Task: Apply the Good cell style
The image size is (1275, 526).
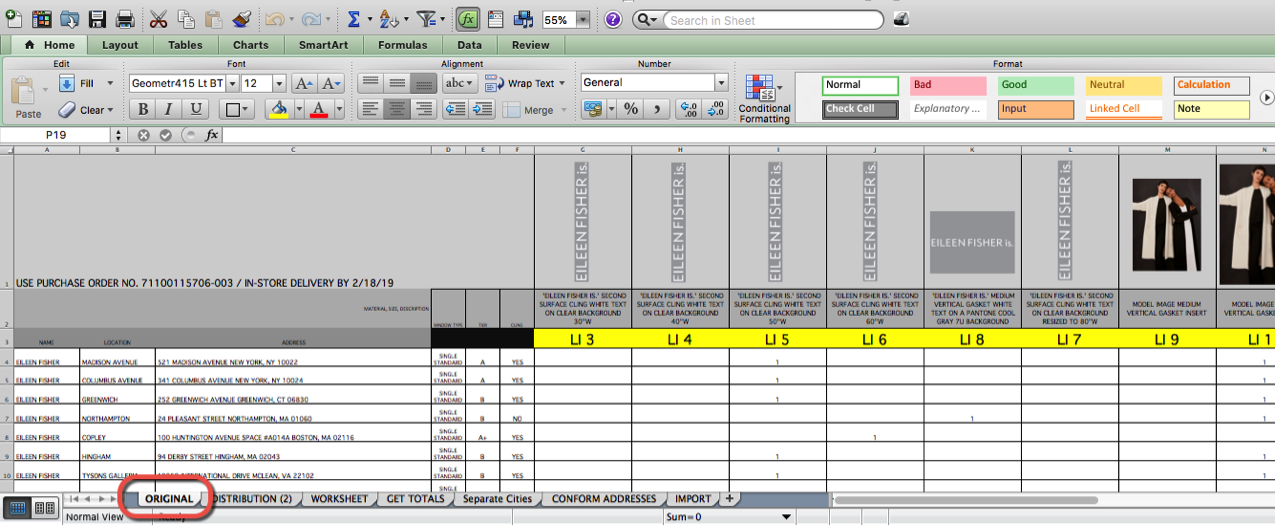Action: [1035, 85]
